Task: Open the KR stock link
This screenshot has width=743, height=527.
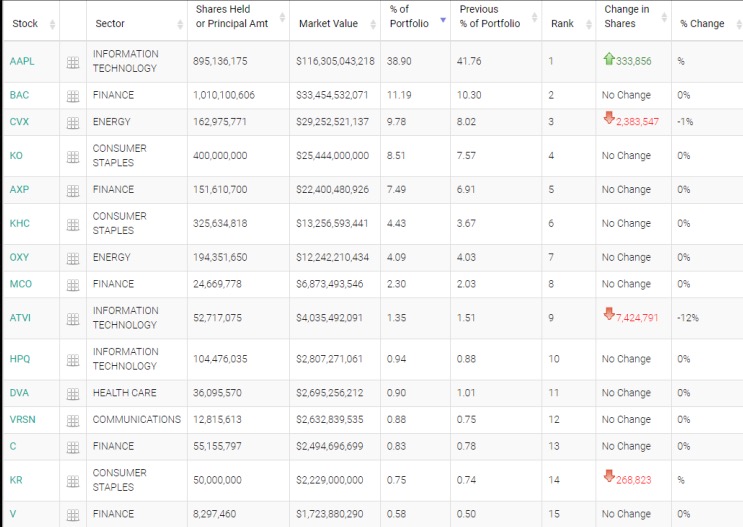Action: click(x=16, y=480)
